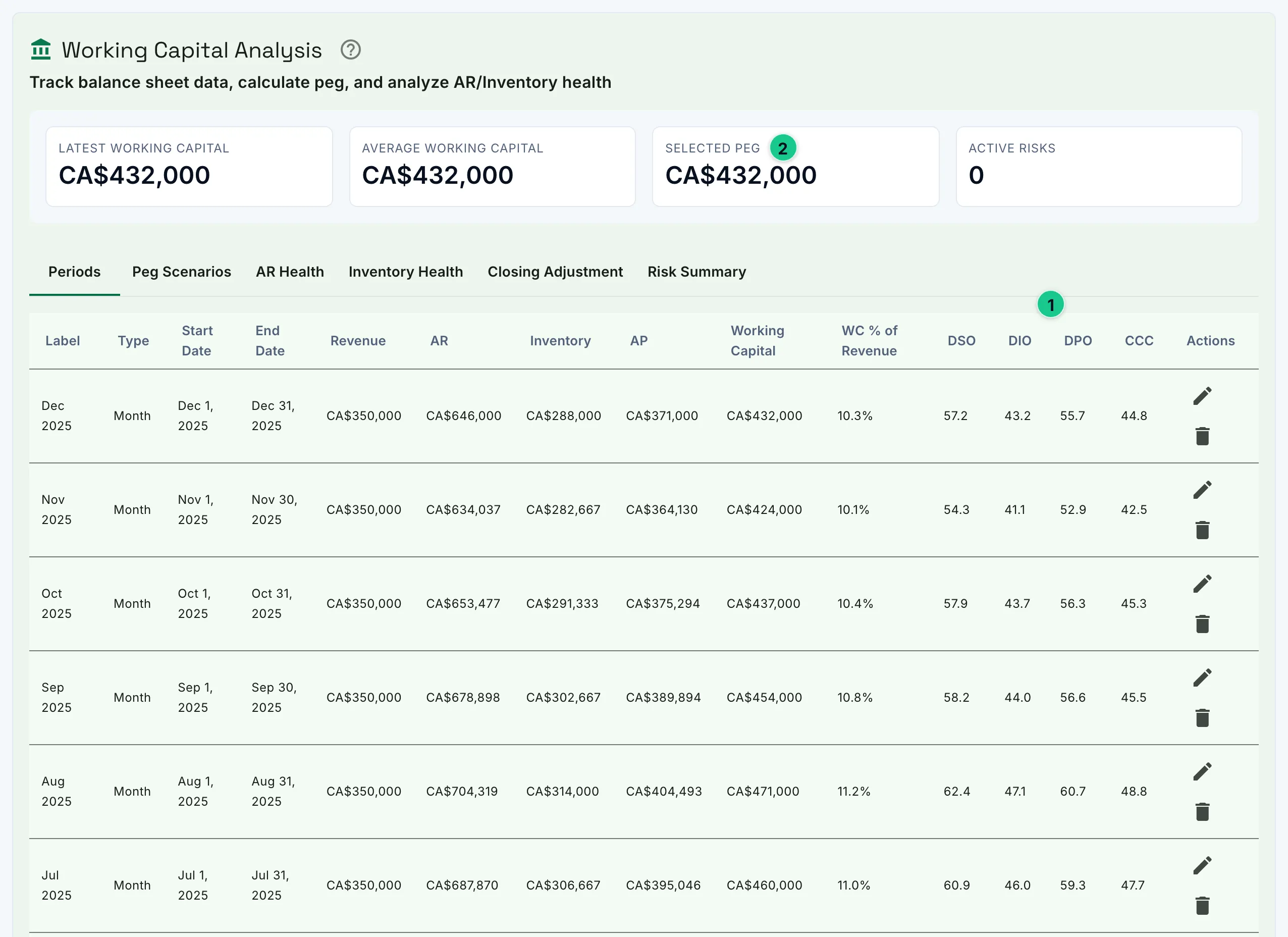Delete the Sep 2025 period row

pos(1202,718)
